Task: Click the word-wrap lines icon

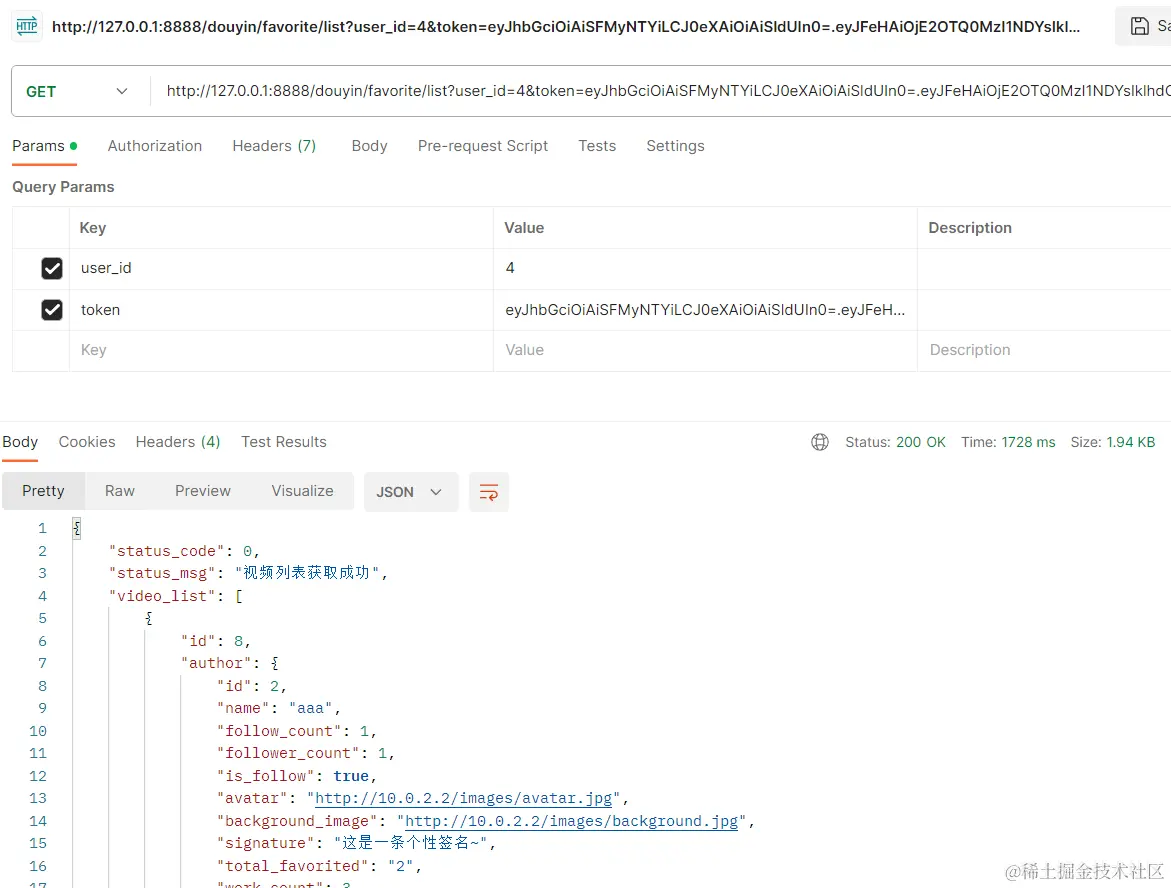Action: 488,492
